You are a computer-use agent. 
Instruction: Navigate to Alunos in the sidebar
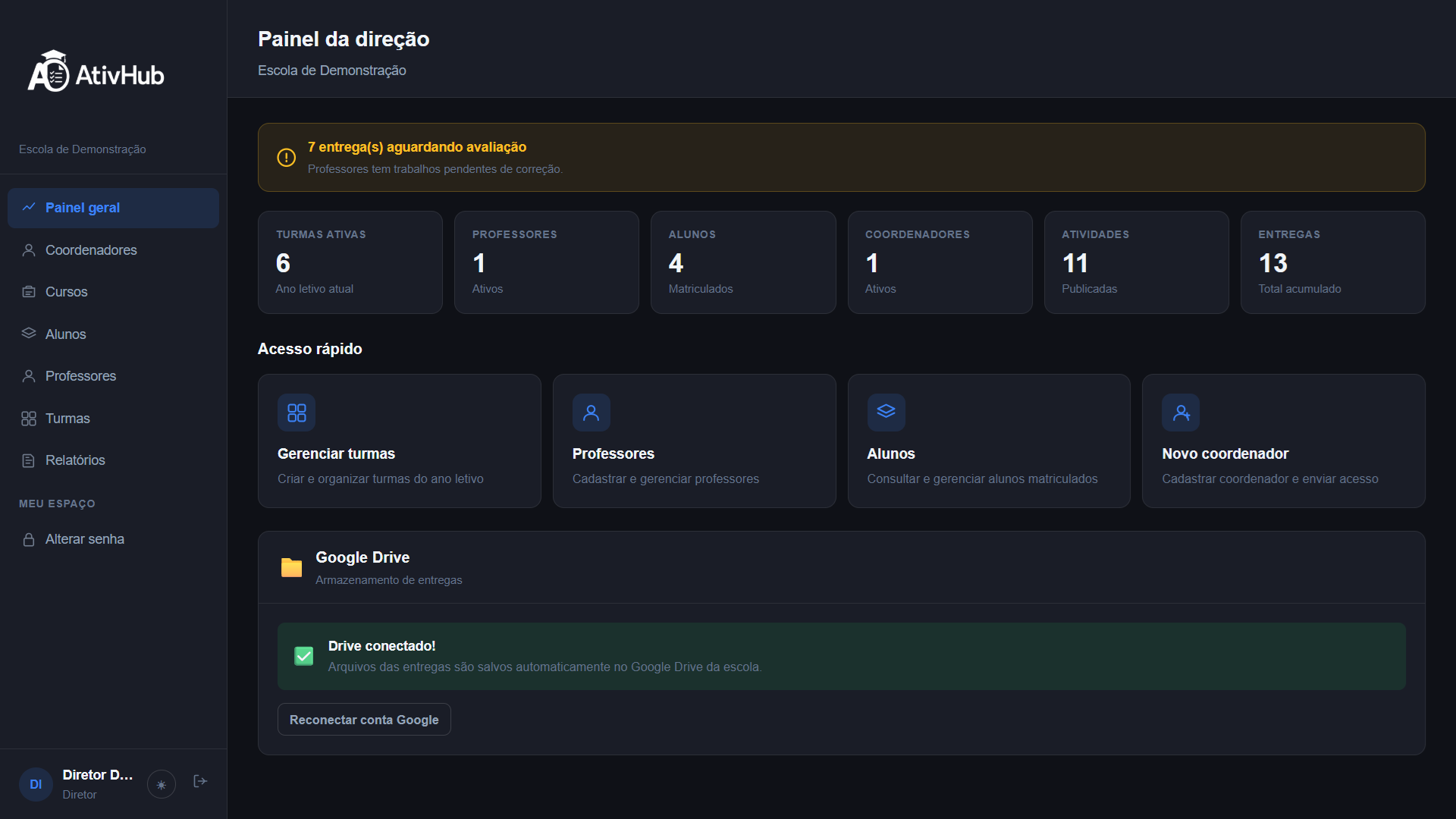[x=113, y=334]
